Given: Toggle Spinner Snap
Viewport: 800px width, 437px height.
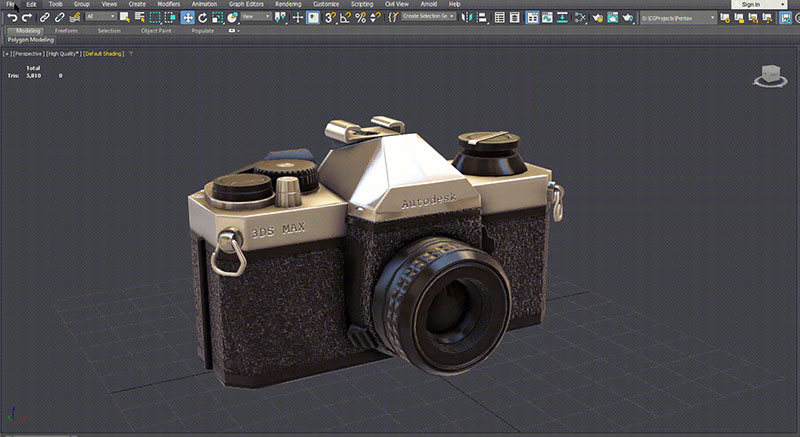Looking at the screenshot, I should point(375,18).
